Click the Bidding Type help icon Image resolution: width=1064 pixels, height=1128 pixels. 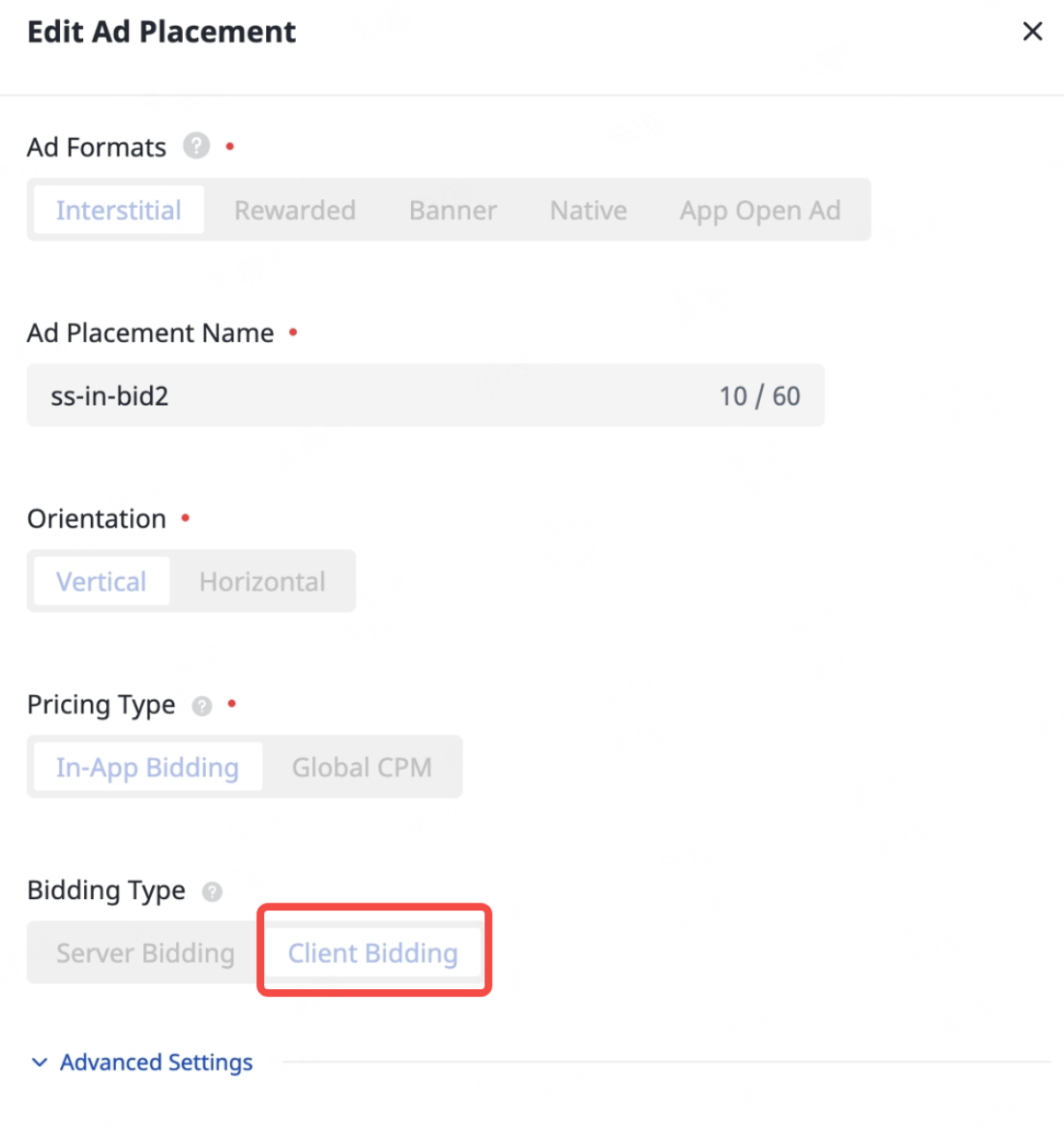click(212, 891)
